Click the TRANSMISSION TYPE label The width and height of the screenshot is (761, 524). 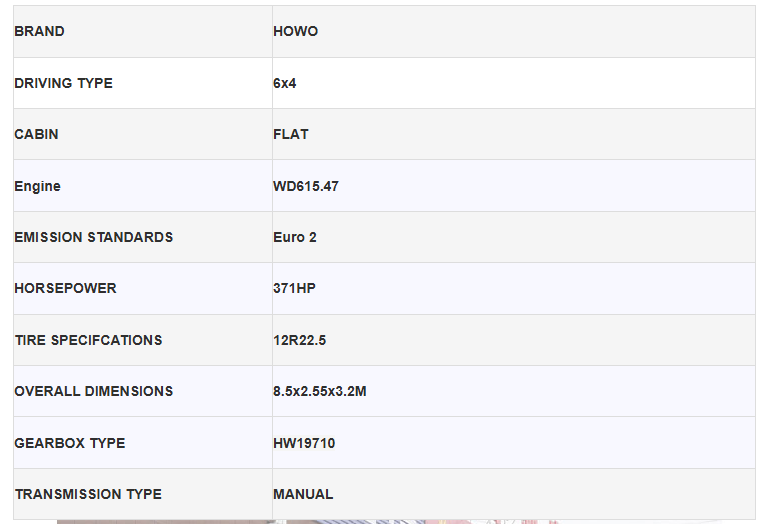[x=88, y=494]
